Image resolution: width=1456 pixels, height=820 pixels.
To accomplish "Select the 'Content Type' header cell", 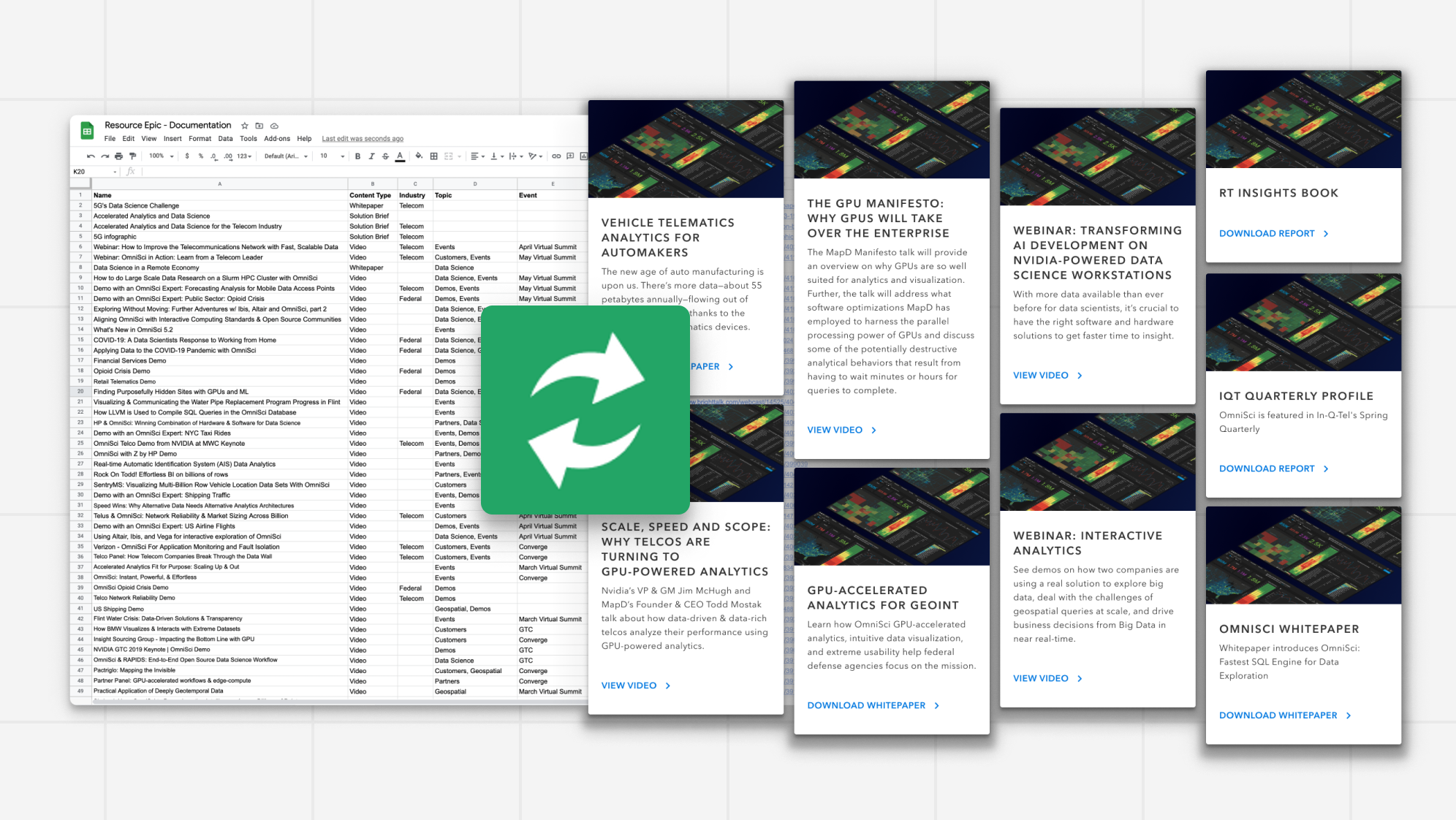I will click(373, 195).
